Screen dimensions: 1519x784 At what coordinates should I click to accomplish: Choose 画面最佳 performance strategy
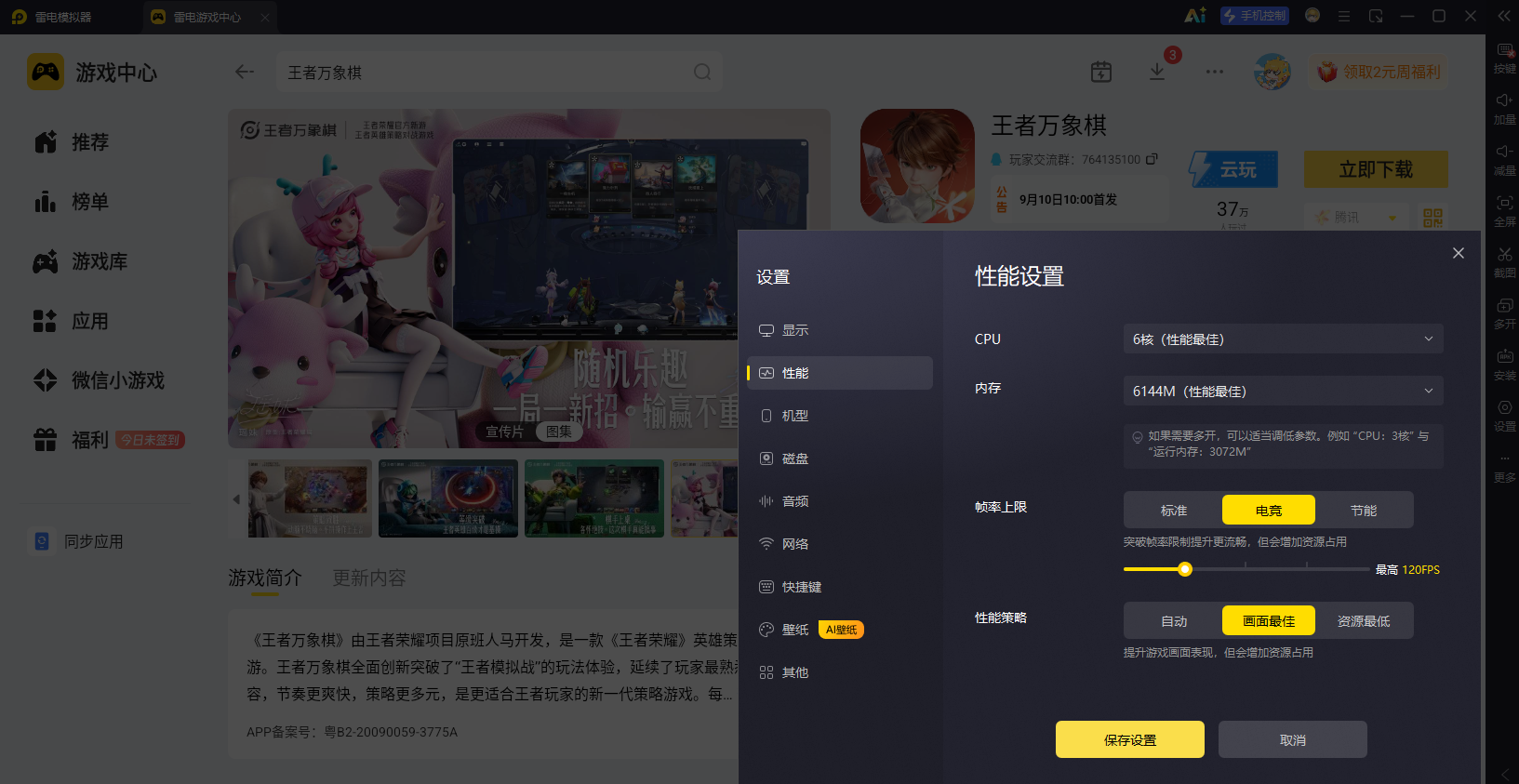tap(1269, 621)
